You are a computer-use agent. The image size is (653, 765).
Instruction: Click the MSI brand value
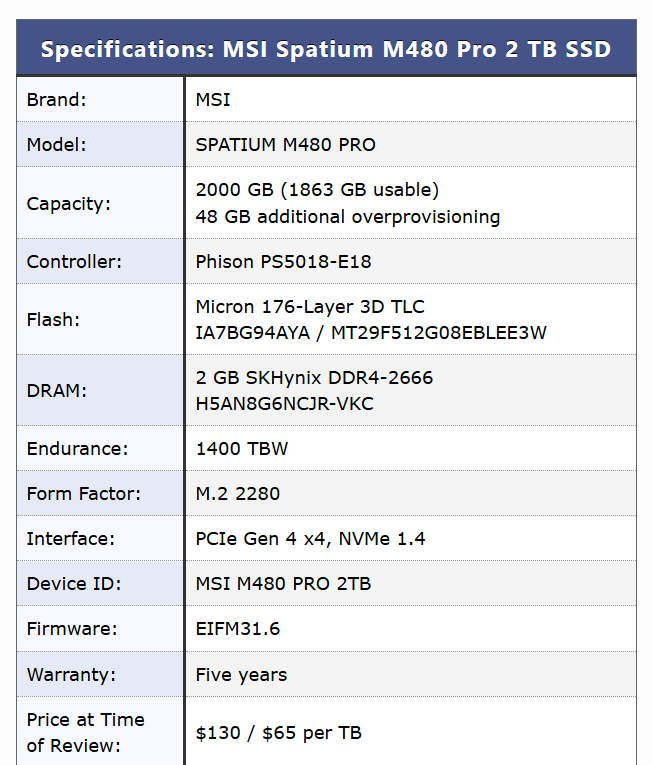(x=213, y=99)
